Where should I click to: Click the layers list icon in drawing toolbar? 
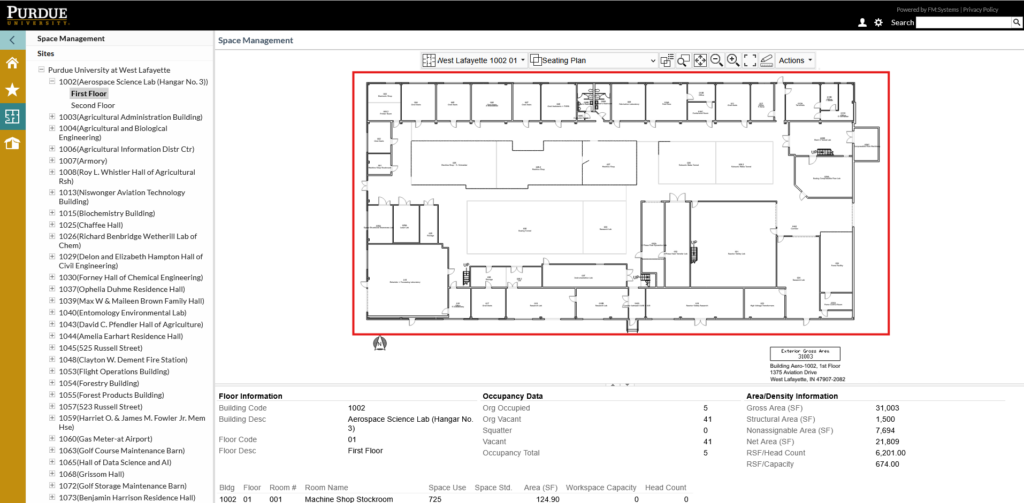[666, 60]
